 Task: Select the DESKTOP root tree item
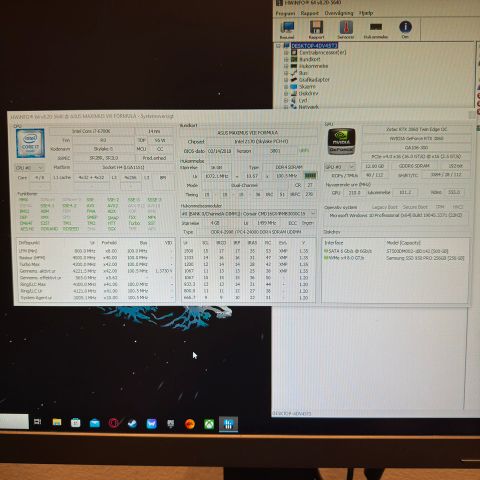(315, 45)
